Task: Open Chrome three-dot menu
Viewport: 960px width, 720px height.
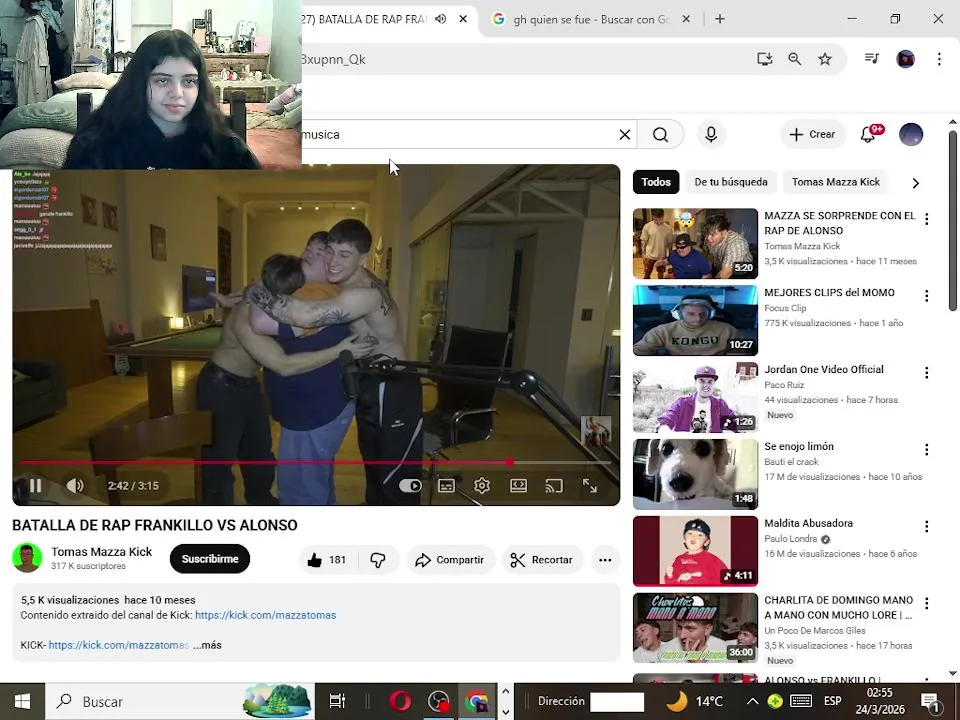Action: pyautogui.click(x=939, y=59)
